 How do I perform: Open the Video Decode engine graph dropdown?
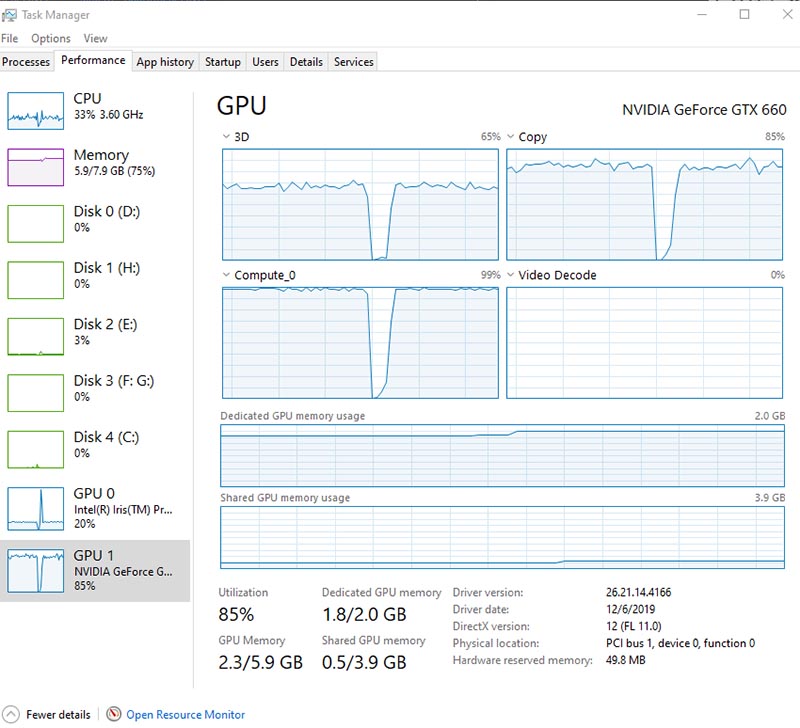pos(510,274)
